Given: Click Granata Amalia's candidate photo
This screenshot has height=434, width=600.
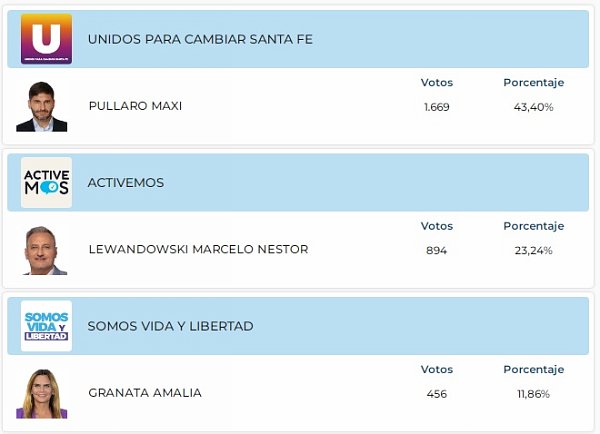Looking at the screenshot, I should point(41,393).
